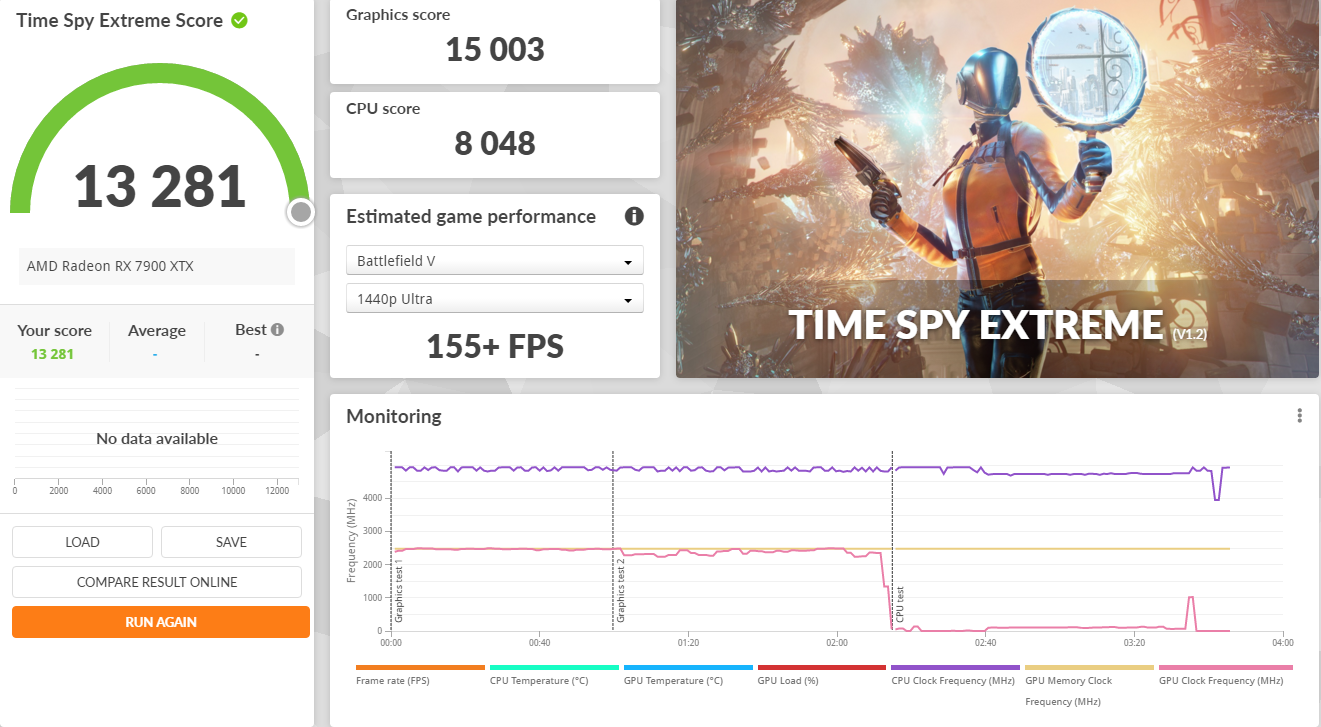Click the Average column label

(157, 331)
